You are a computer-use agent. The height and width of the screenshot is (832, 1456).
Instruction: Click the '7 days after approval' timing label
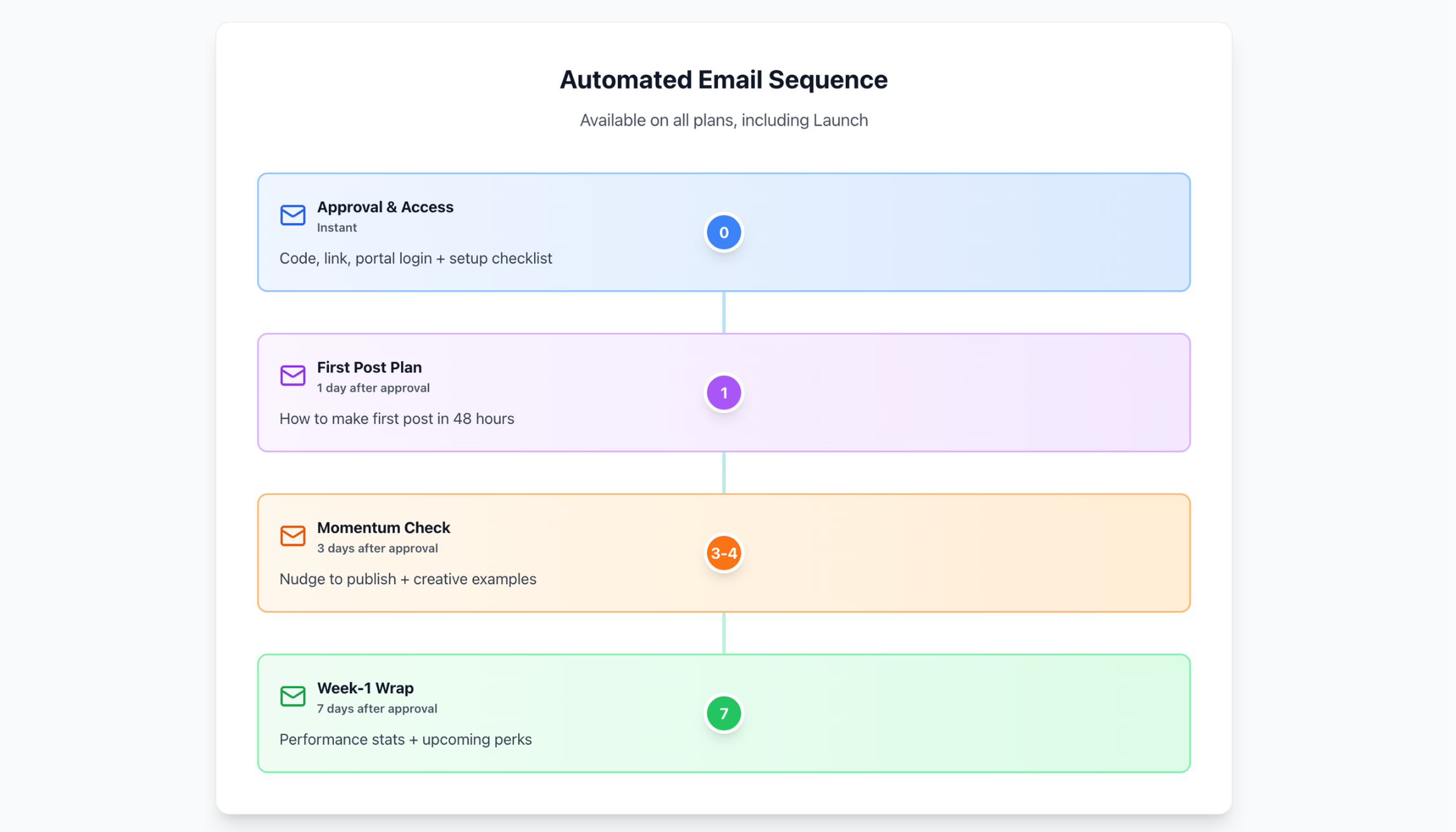[377, 709]
